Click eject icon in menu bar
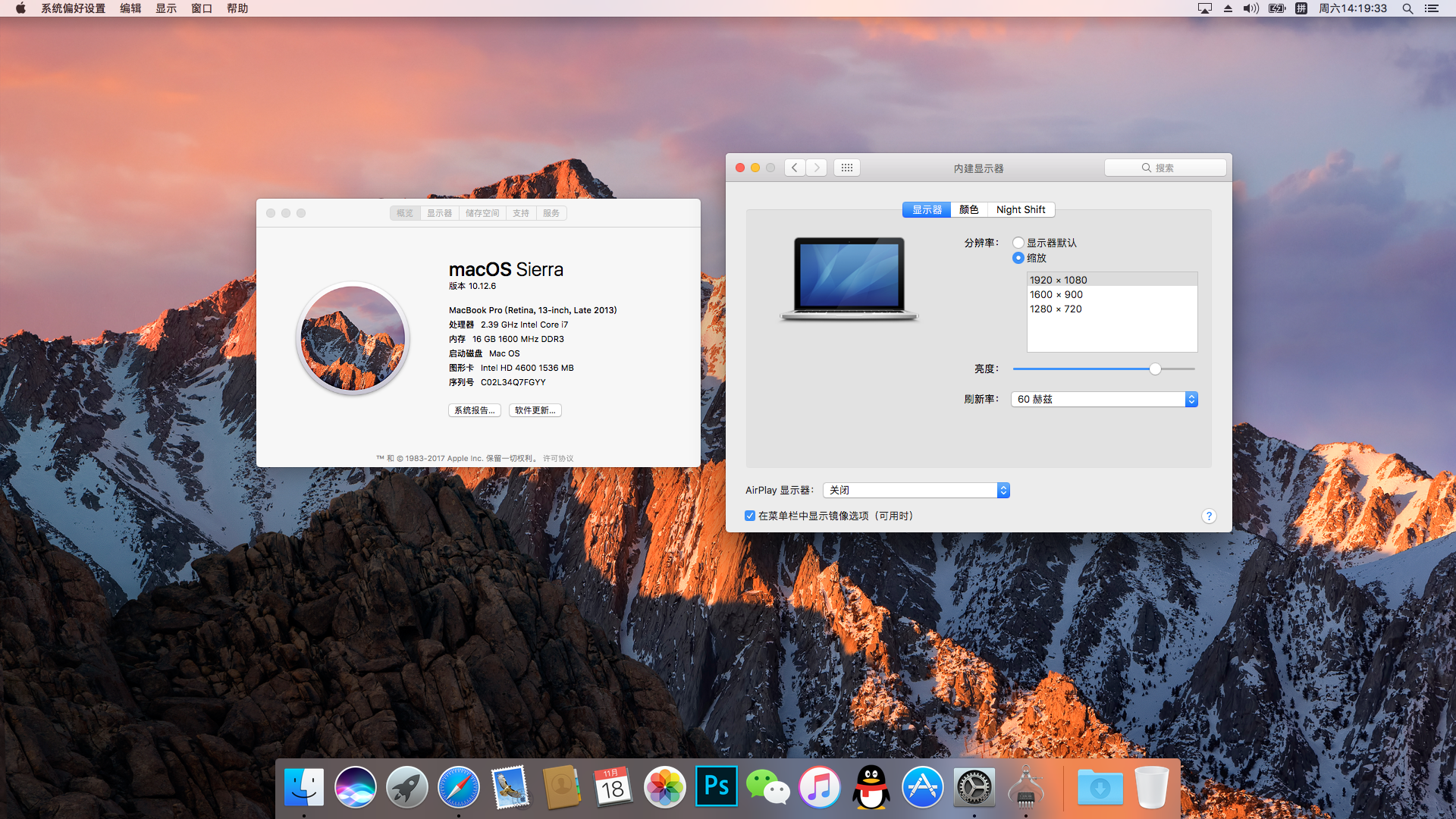The image size is (1456, 819). coord(1228,8)
